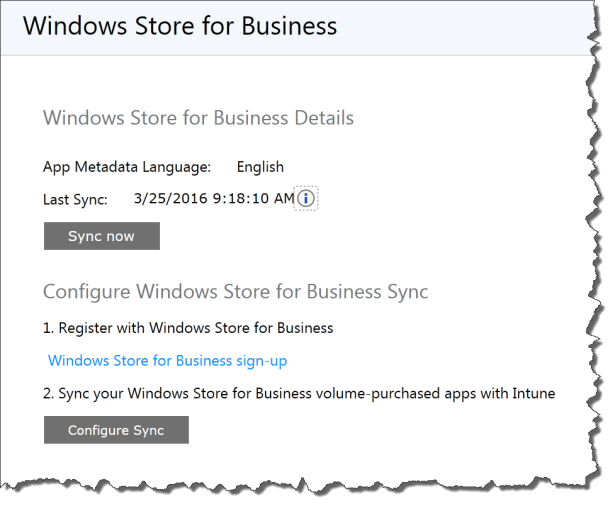
Task: Click the Configure Sync button
Action: coord(116,430)
